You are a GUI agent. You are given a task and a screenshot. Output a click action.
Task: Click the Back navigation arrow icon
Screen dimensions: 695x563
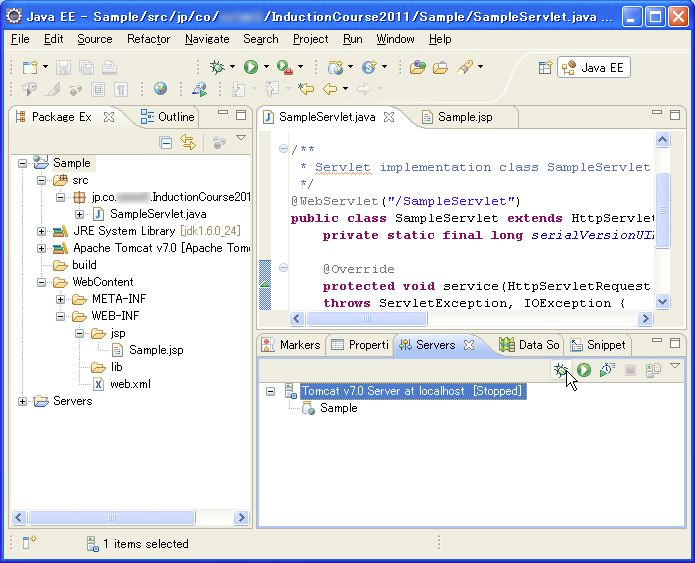point(330,89)
